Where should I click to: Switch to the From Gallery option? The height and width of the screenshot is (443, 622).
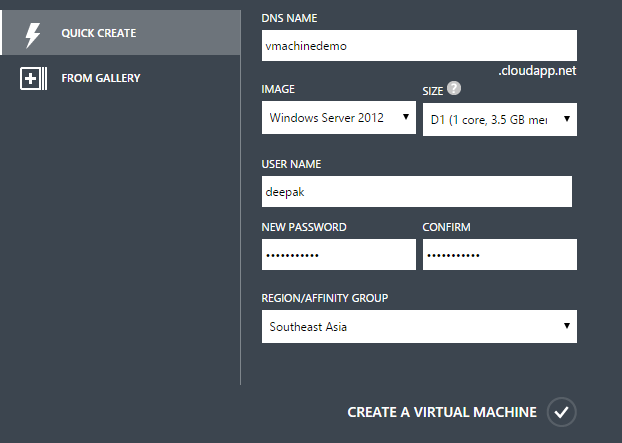click(101, 78)
